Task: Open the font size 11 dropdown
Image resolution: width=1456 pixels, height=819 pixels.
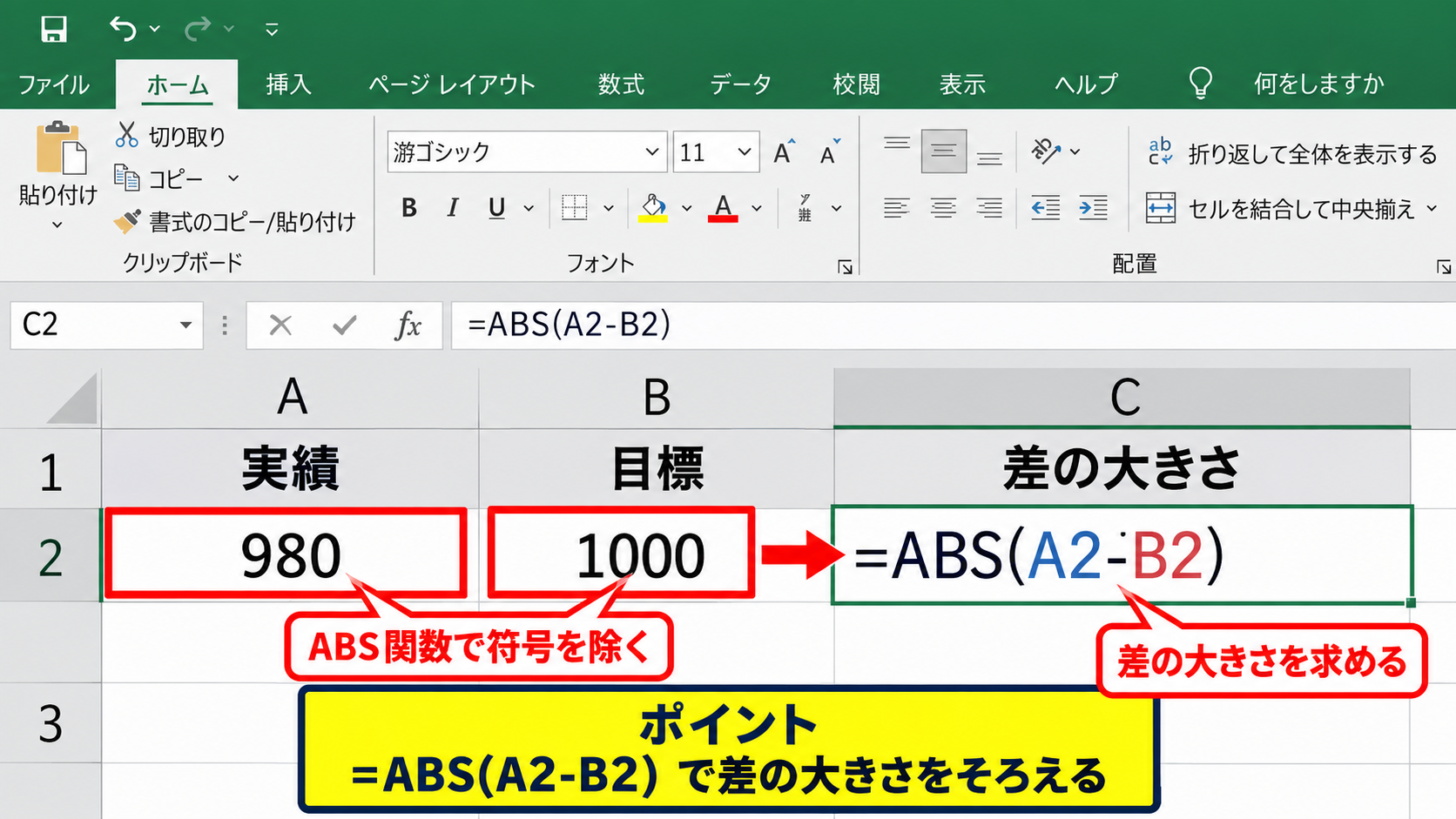Action: [745, 152]
